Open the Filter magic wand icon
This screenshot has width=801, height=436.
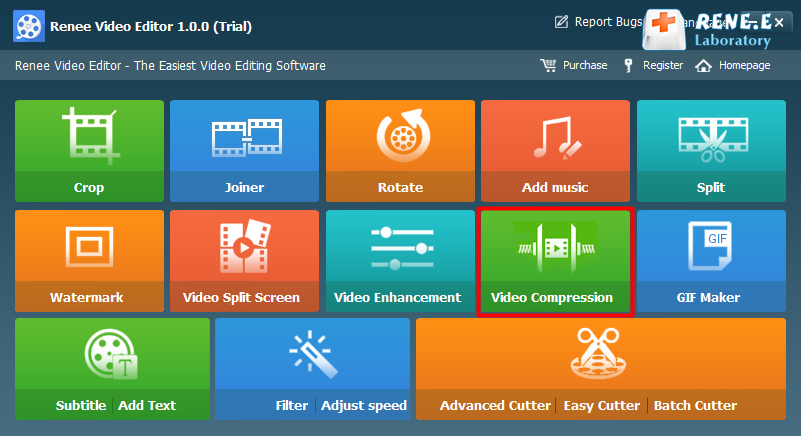coord(313,354)
